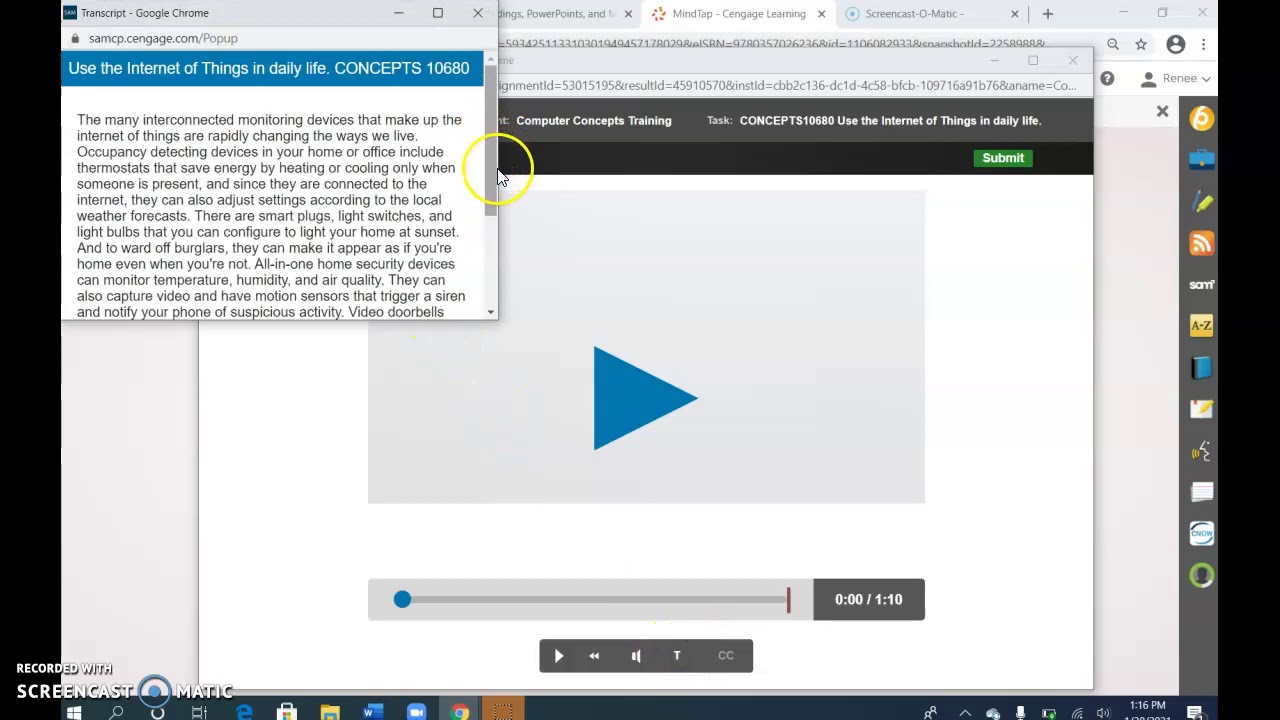Click the green Submit button
Viewport: 1280px width, 720px height.
1003,158
